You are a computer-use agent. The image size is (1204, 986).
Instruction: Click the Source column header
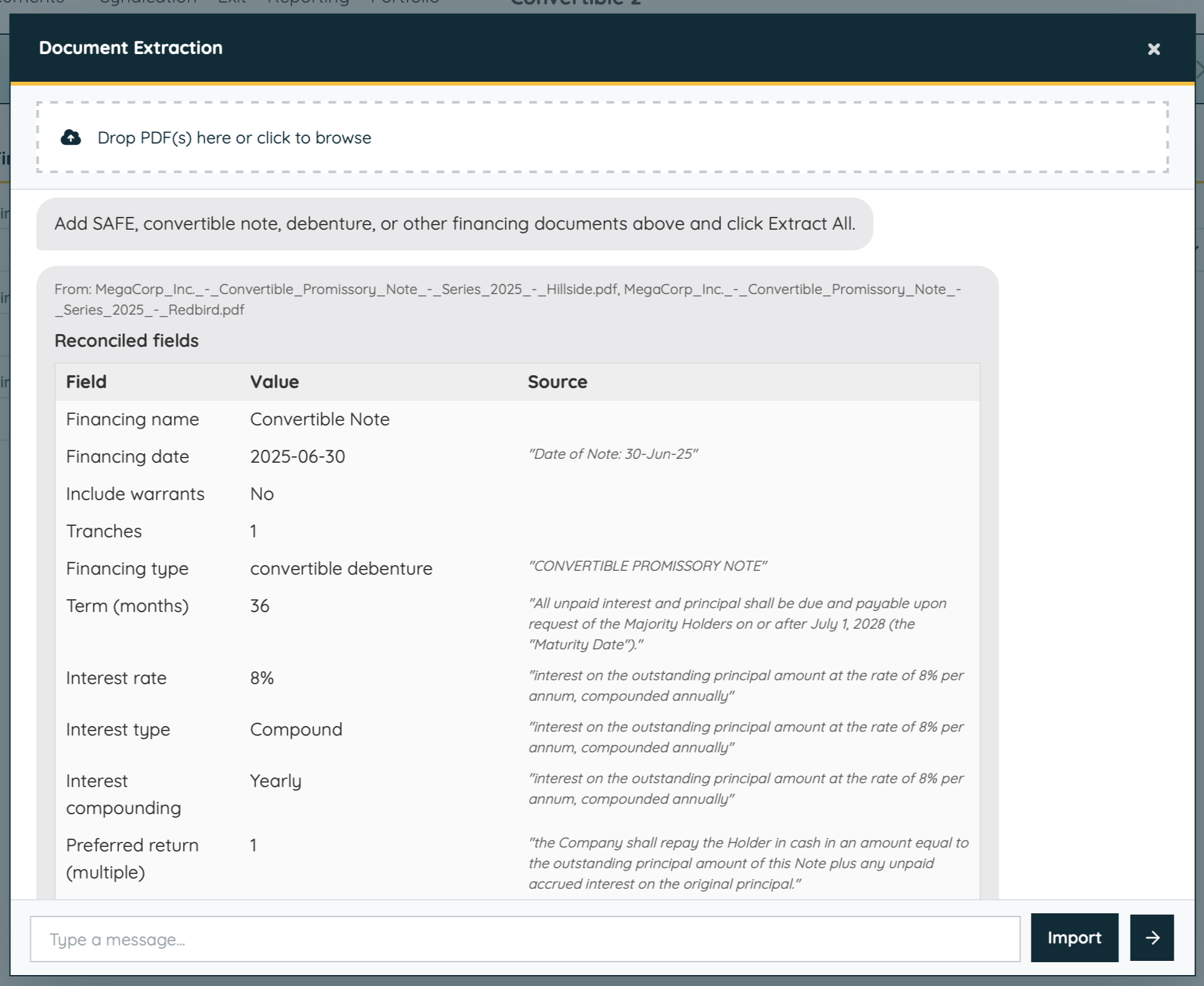[558, 382]
